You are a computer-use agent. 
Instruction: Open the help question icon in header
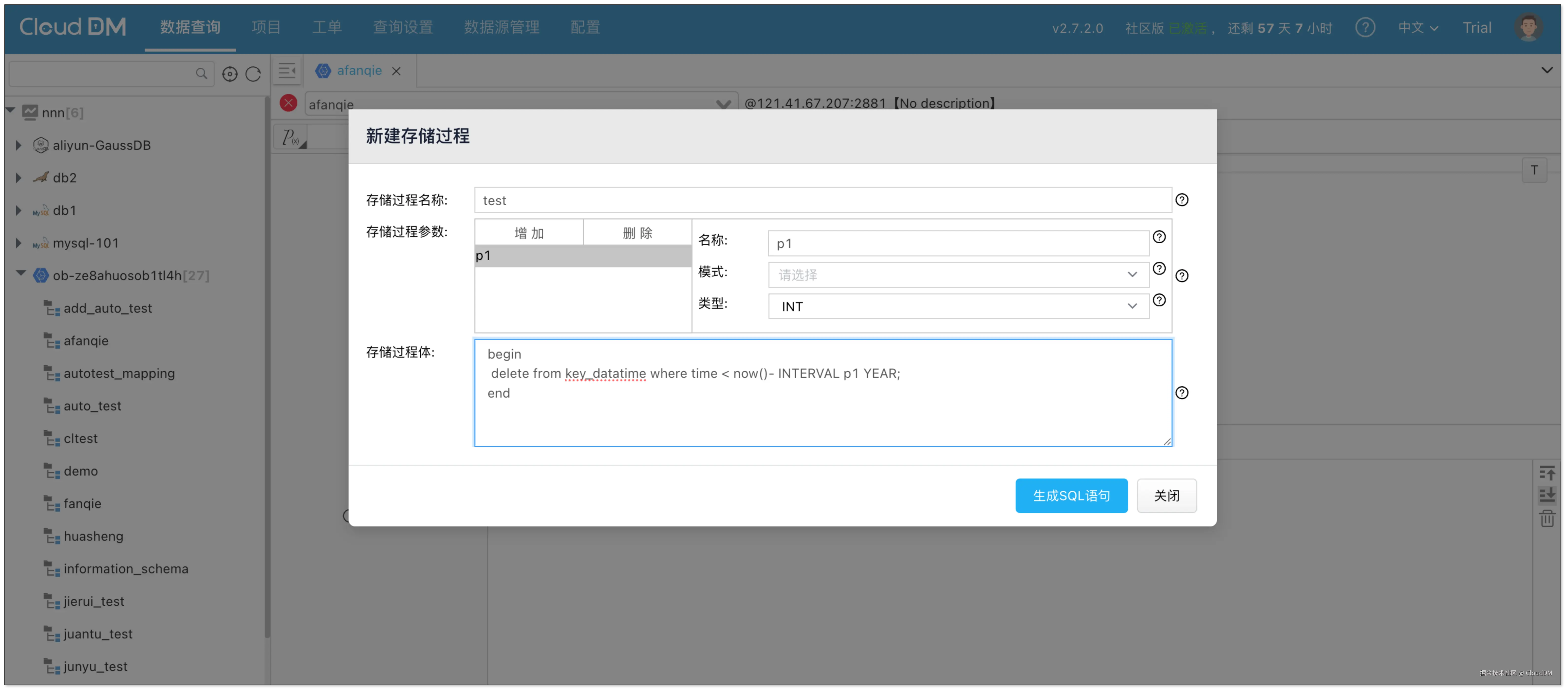[1365, 27]
